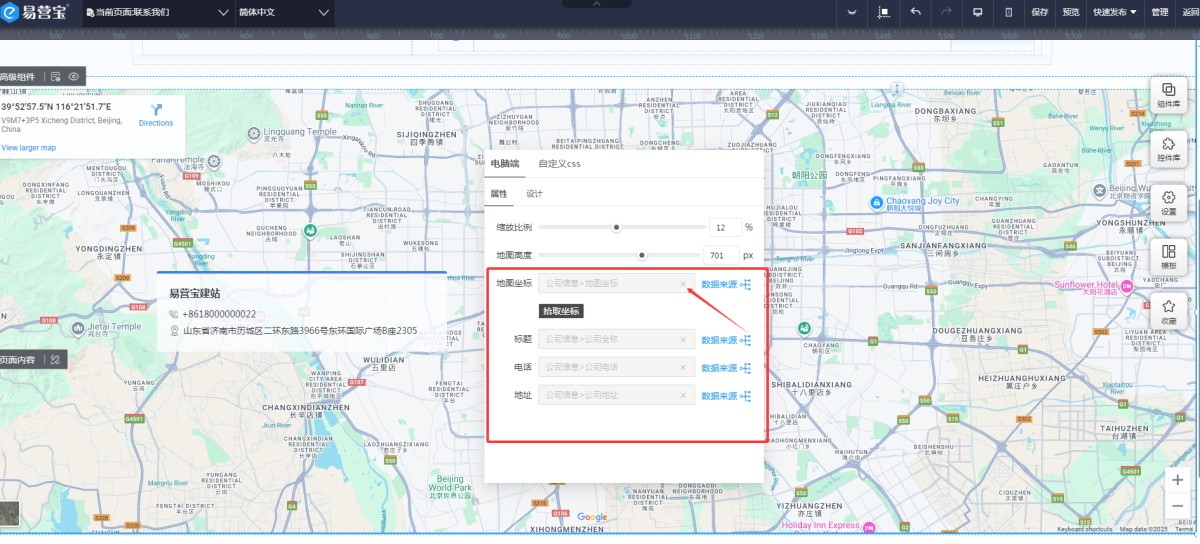Toggle visibility eye icon beside 高级组件
Viewport: 1200px width, 544px height.
point(74,76)
